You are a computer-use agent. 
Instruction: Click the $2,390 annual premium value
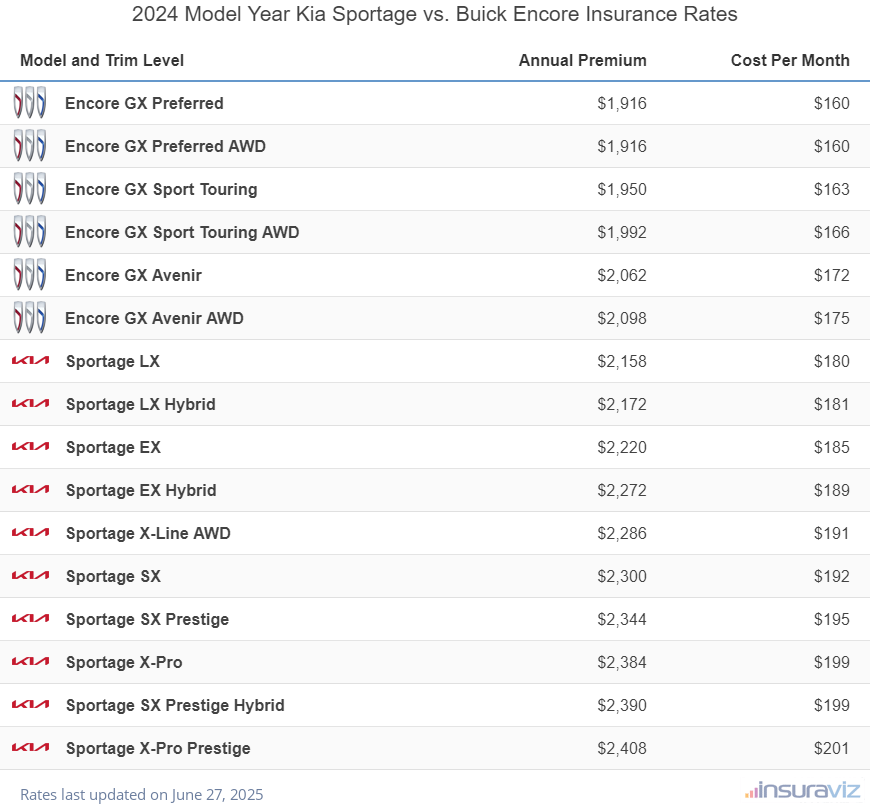(x=622, y=705)
